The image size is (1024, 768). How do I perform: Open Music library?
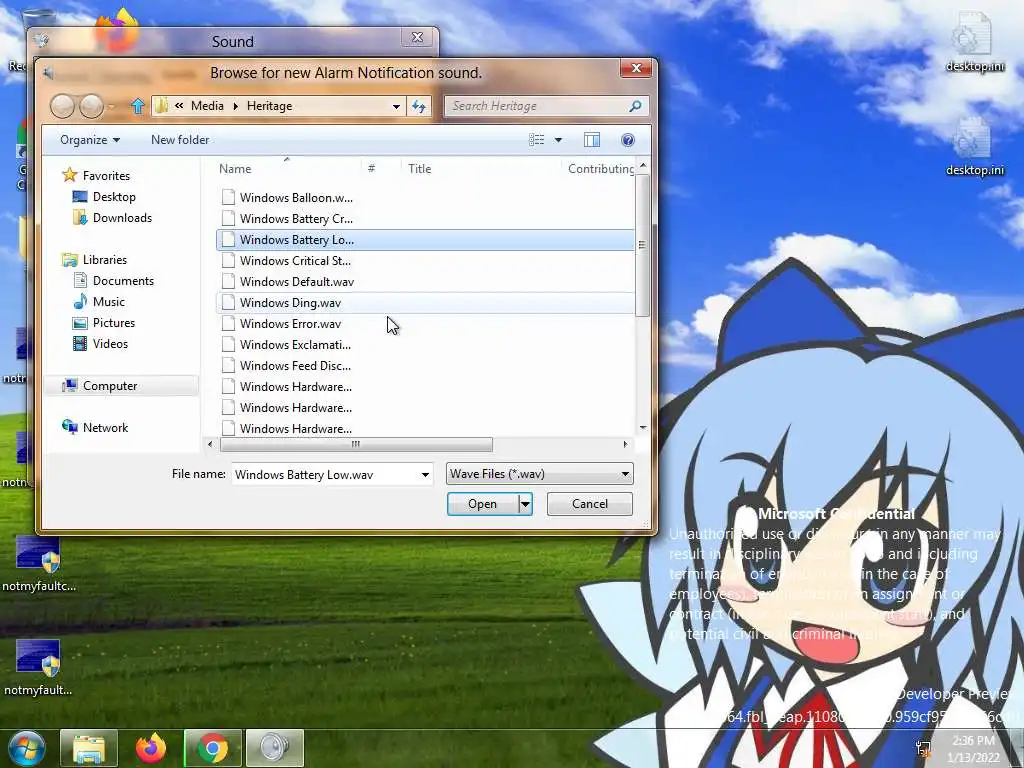pos(108,302)
